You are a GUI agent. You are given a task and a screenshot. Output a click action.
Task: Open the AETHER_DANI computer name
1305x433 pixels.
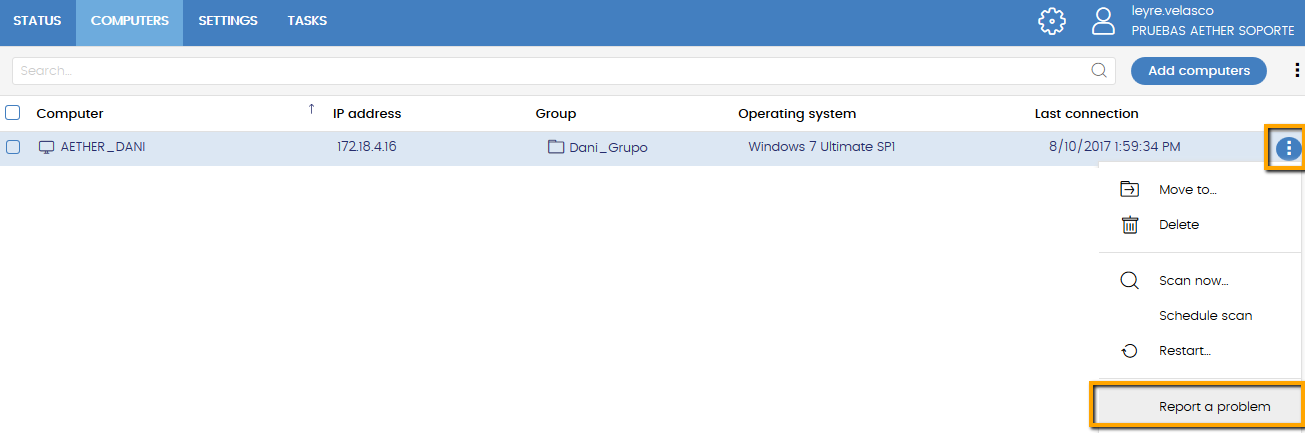[103, 147]
